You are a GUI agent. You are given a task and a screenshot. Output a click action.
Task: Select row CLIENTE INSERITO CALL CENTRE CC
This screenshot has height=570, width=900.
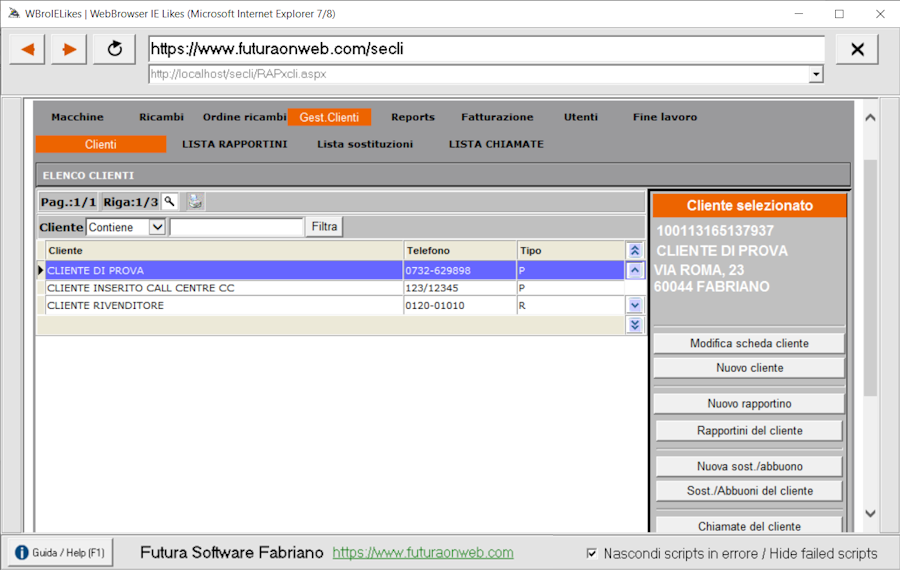(x=335, y=288)
